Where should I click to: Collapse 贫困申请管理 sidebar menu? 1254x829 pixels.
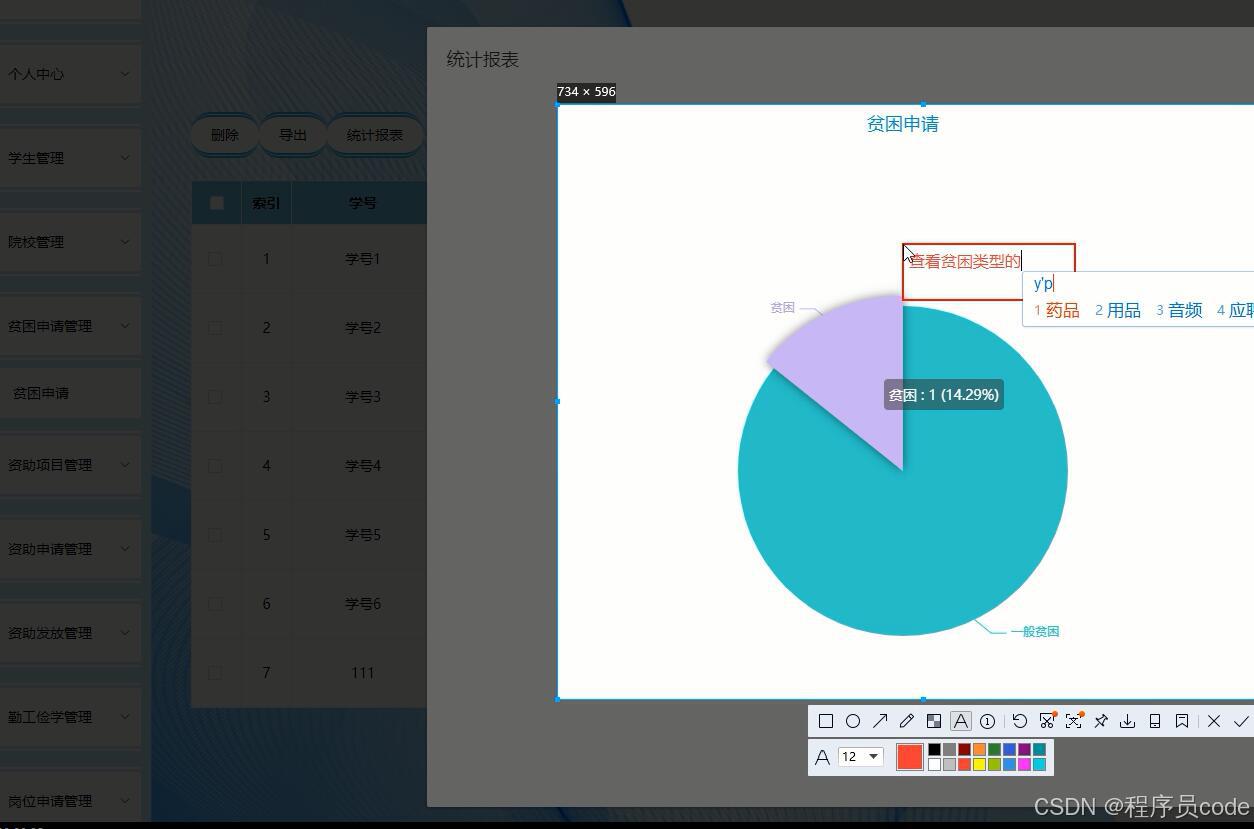tap(69, 326)
